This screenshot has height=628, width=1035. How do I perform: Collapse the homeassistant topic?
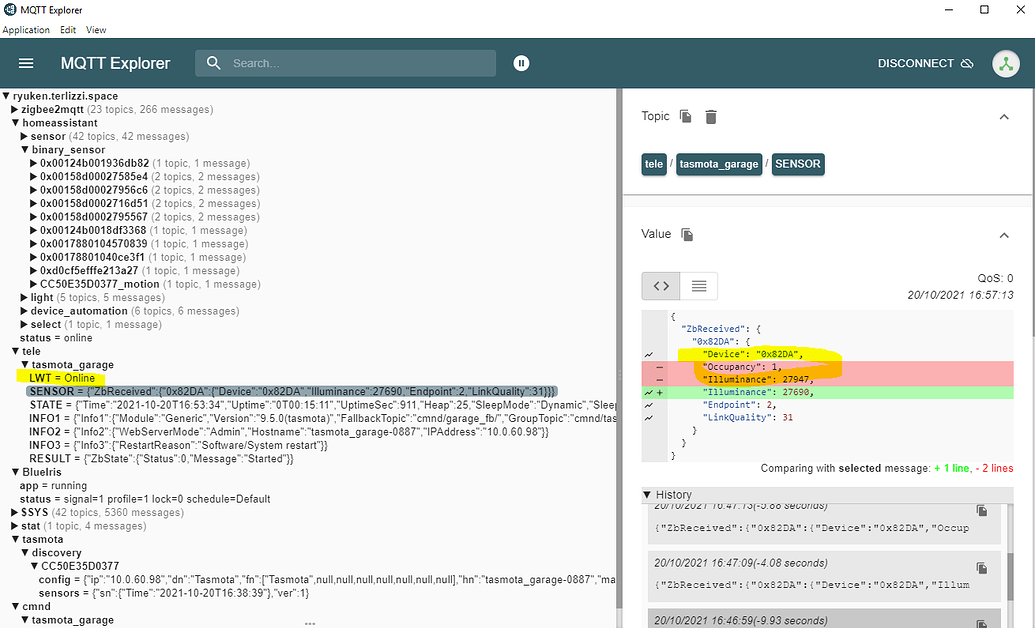tap(15, 123)
